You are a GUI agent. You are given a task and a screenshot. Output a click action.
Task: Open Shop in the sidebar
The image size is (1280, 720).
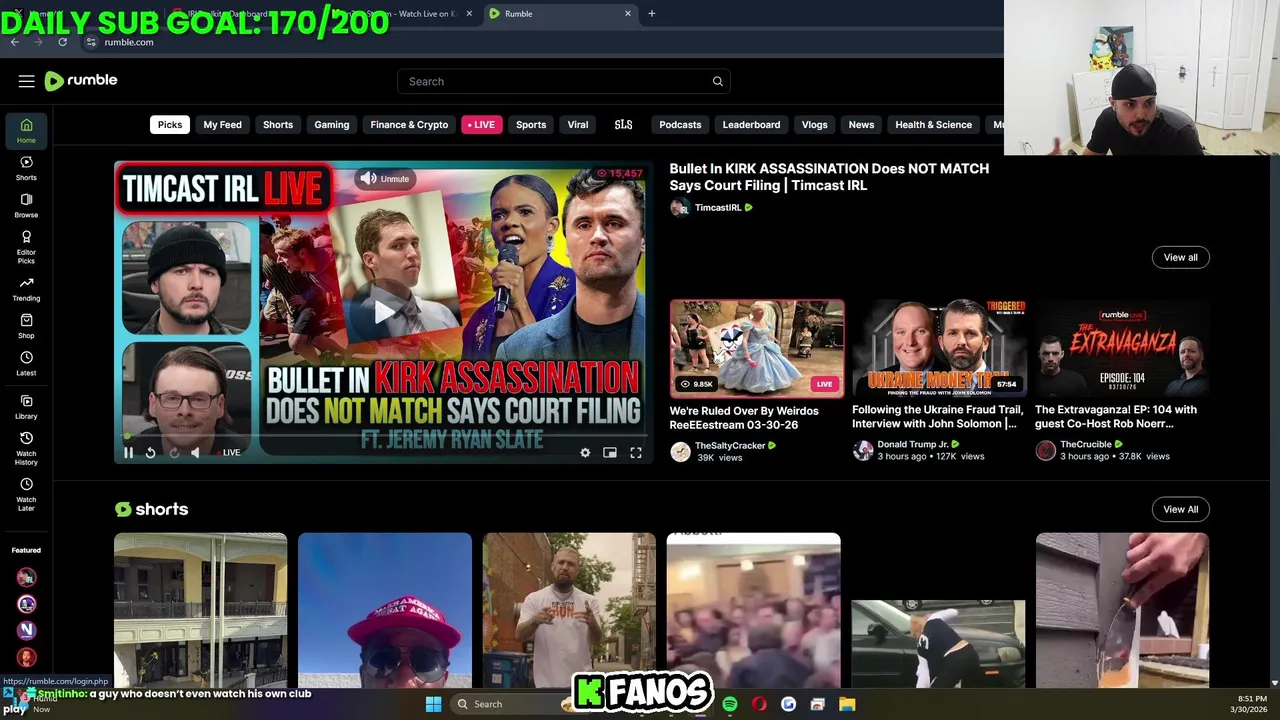(x=26, y=327)
